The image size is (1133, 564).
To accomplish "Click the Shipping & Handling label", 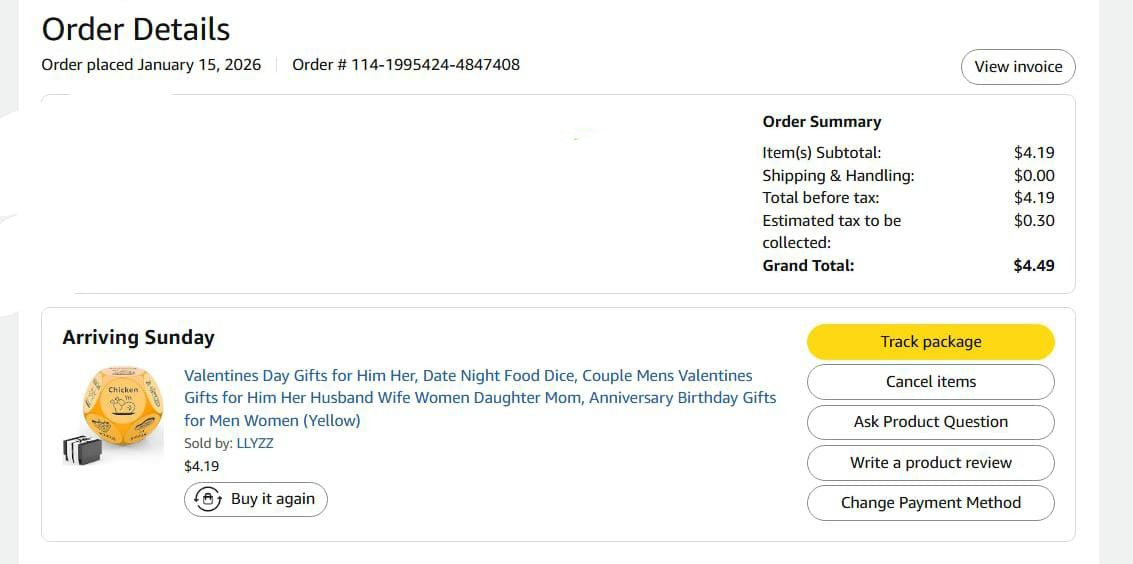I will [838, 176].
